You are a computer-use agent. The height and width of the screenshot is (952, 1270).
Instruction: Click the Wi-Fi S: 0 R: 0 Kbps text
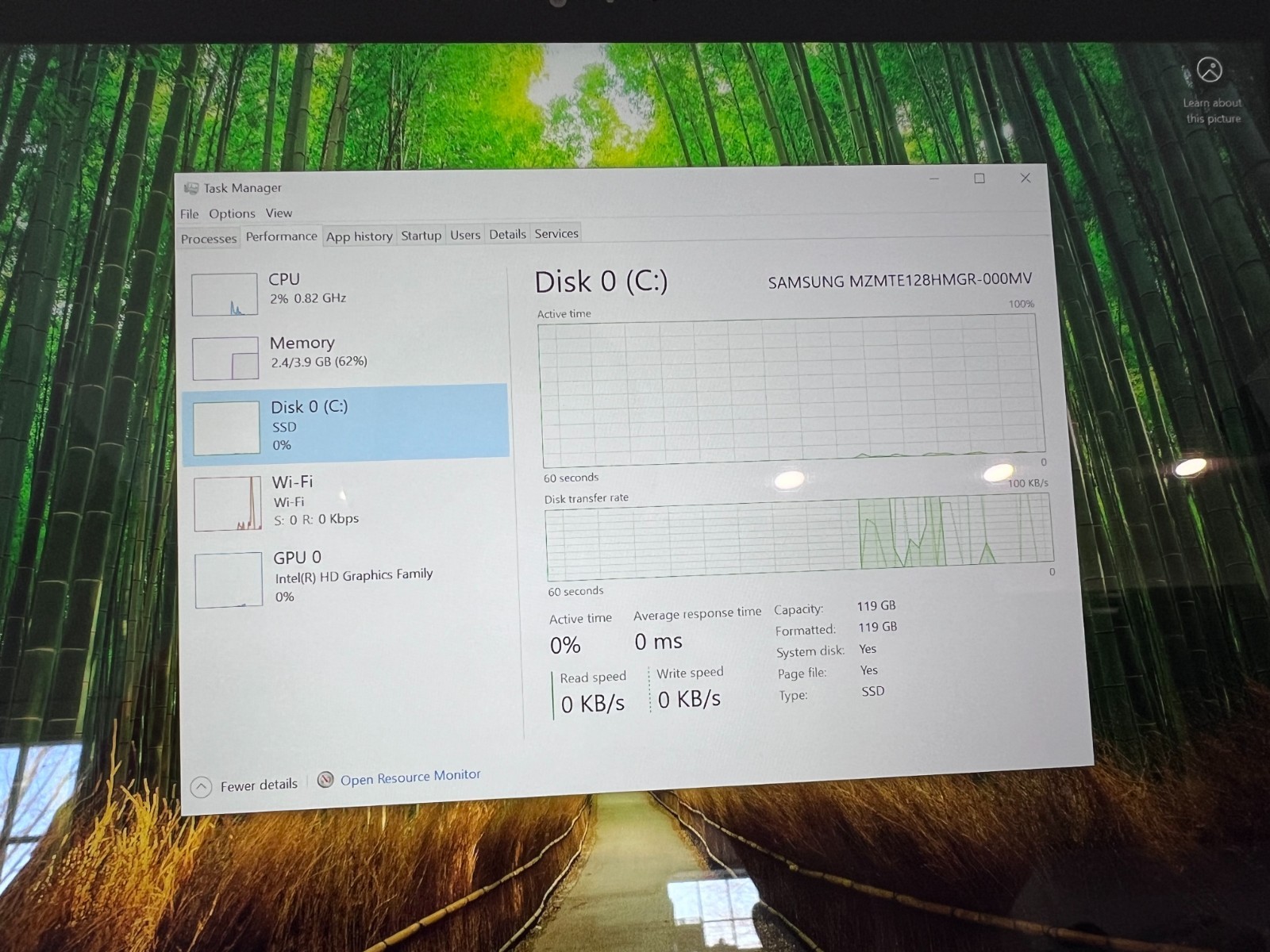[x=316, y=520]
